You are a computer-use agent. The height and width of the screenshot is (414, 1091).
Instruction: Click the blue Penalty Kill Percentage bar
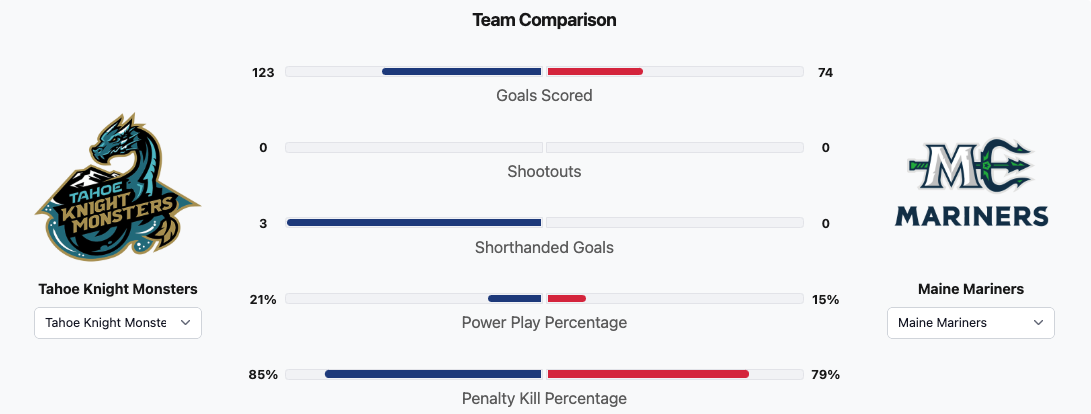pos(433,374)
